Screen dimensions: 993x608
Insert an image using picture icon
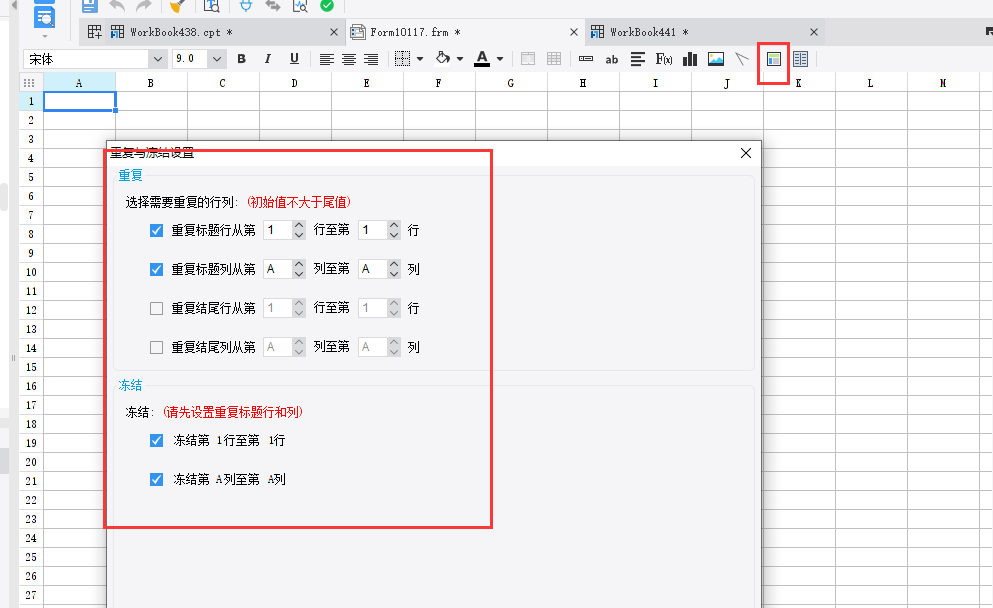click(716, 59)
